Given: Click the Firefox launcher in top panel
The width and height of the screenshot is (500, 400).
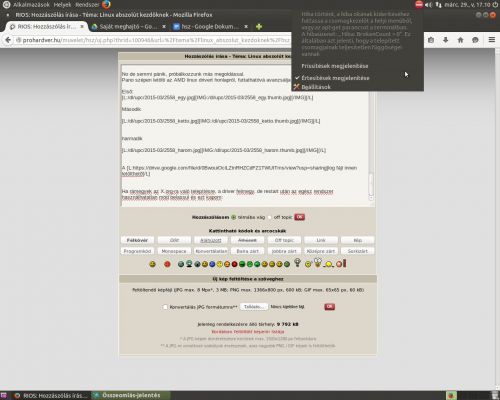Looking at the screenshot, I should click(106, 4).
